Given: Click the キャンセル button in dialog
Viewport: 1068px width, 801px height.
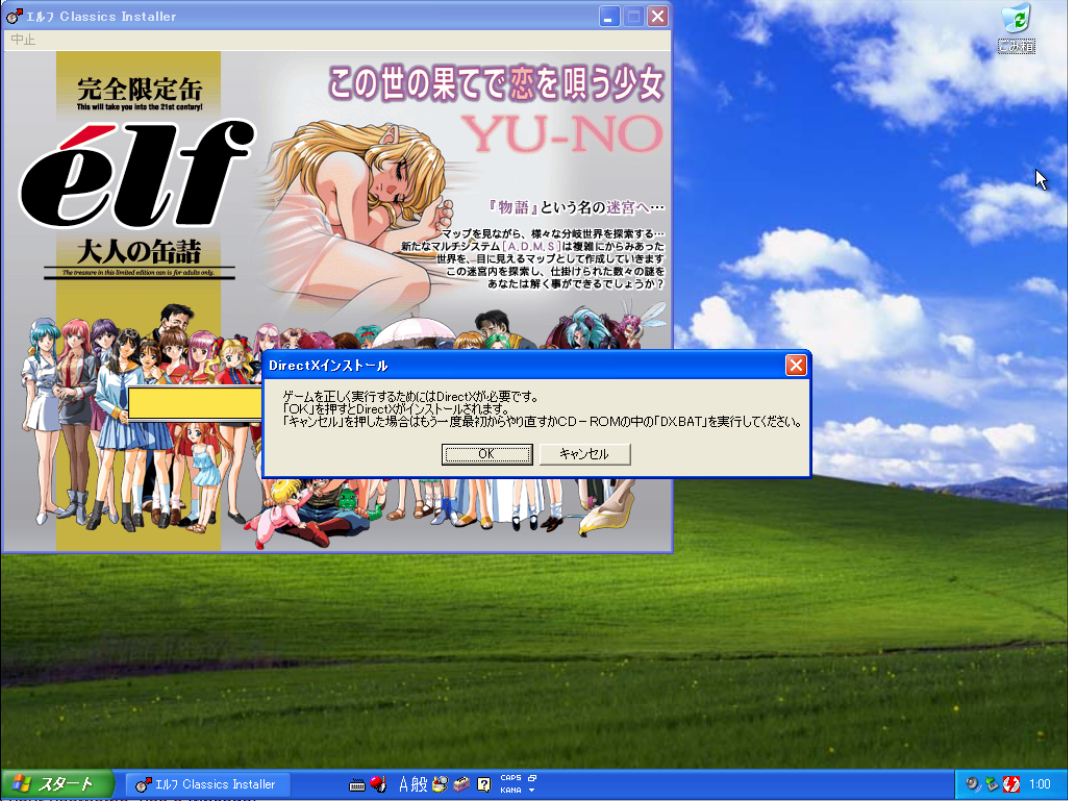Looking at the screenshot, I should (584, 454).
